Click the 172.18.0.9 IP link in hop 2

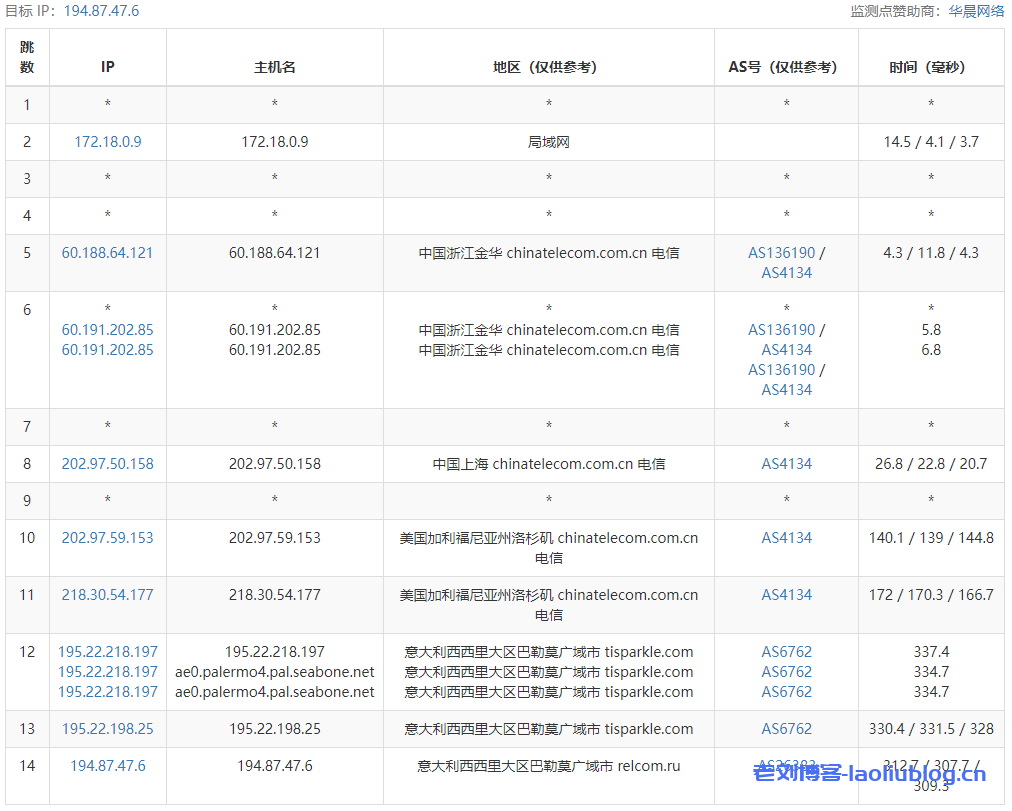[108, 142]
